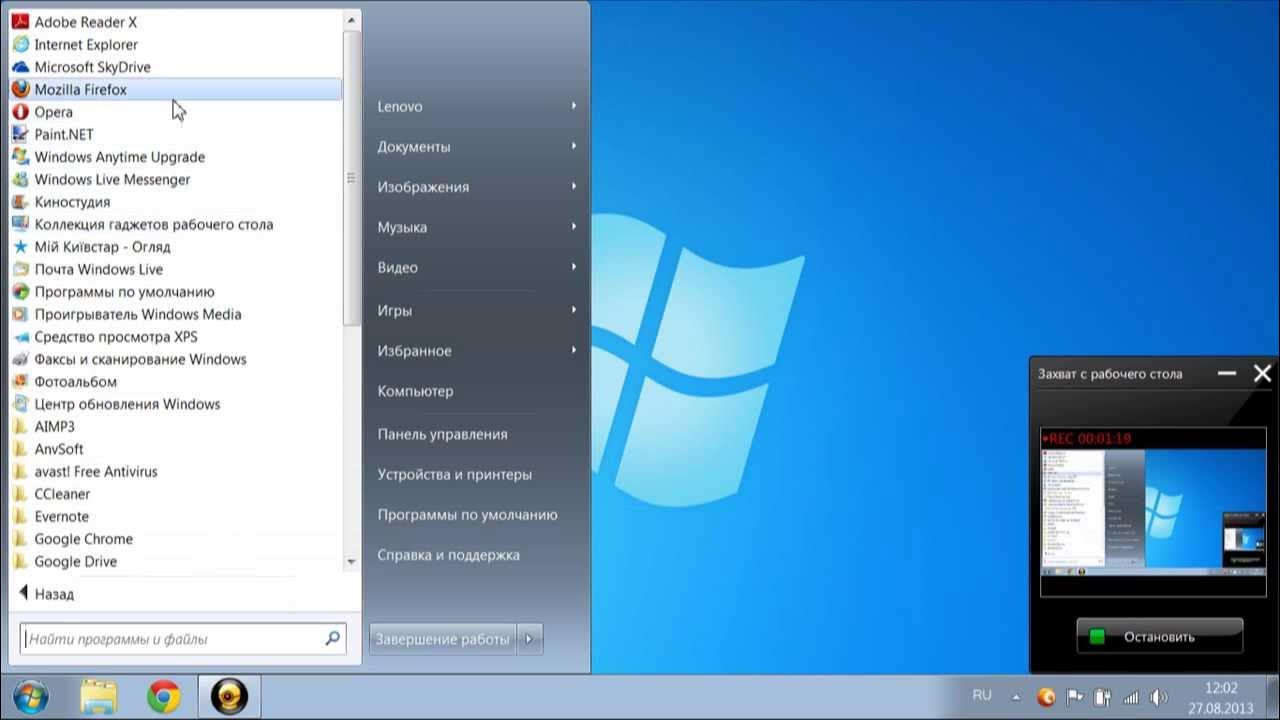Click the Windows Start orb
The width and height of the screenshot is (1280, 720).
tap(31, 696)
